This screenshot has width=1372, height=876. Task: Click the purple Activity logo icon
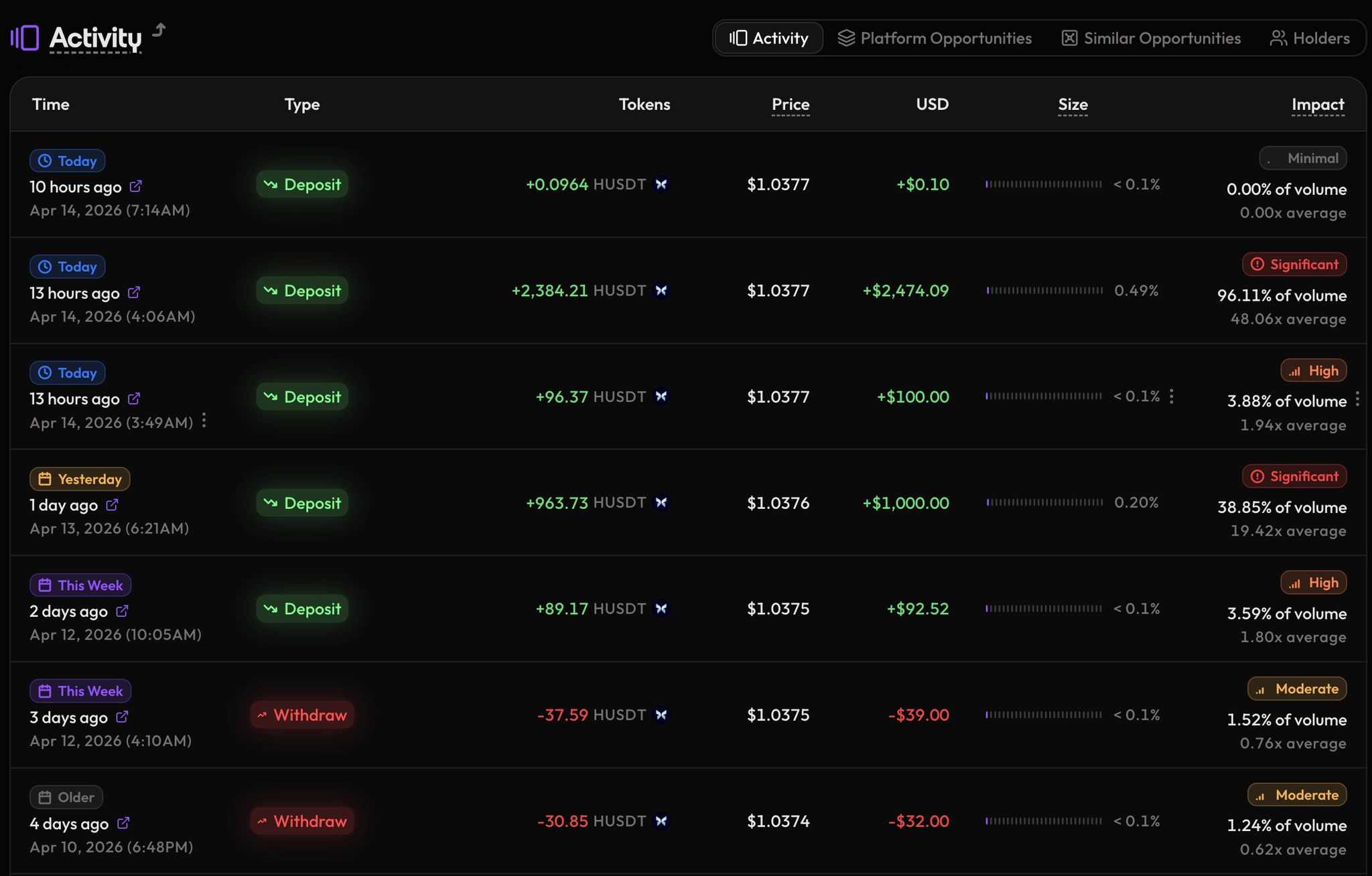click(25, 38)
